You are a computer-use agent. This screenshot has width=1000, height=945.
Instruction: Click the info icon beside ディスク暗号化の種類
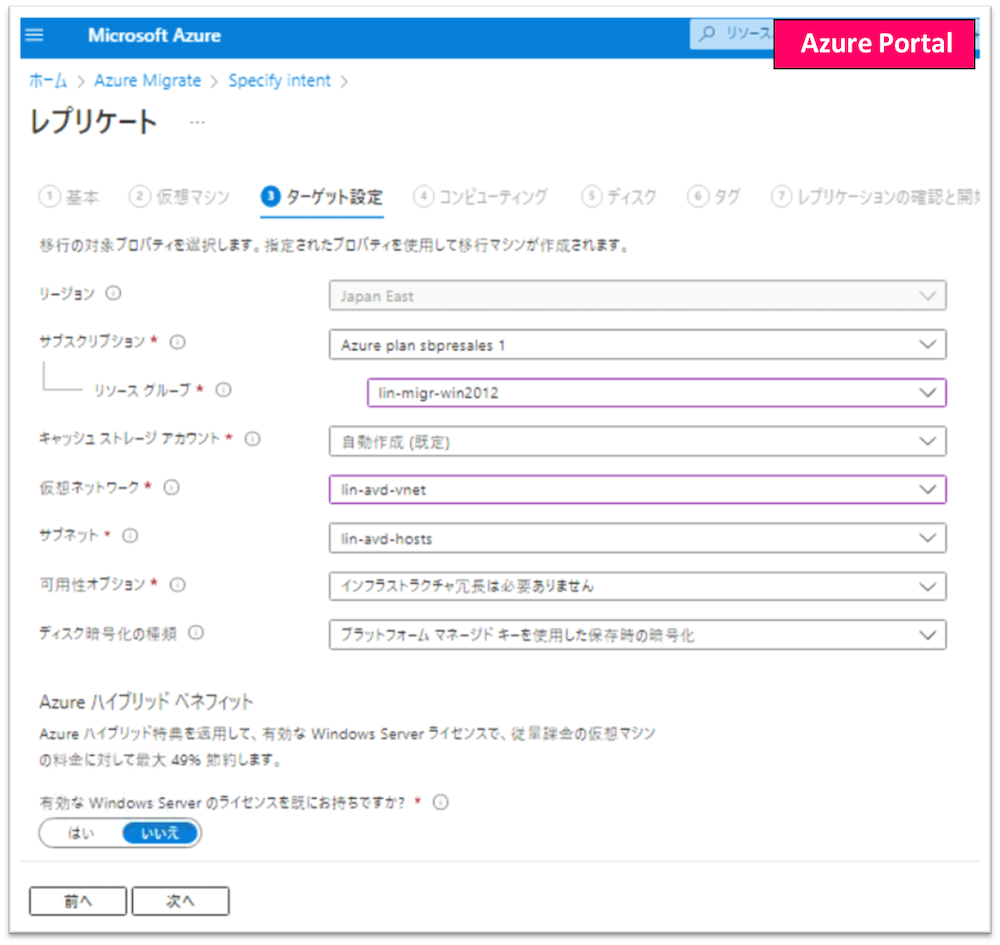[196, 632]
